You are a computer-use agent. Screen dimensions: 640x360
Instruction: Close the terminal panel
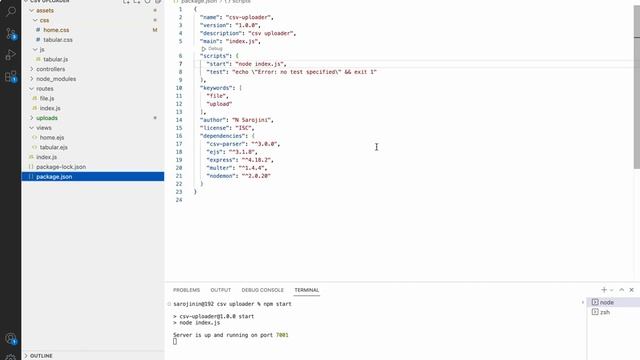point(631,290)
